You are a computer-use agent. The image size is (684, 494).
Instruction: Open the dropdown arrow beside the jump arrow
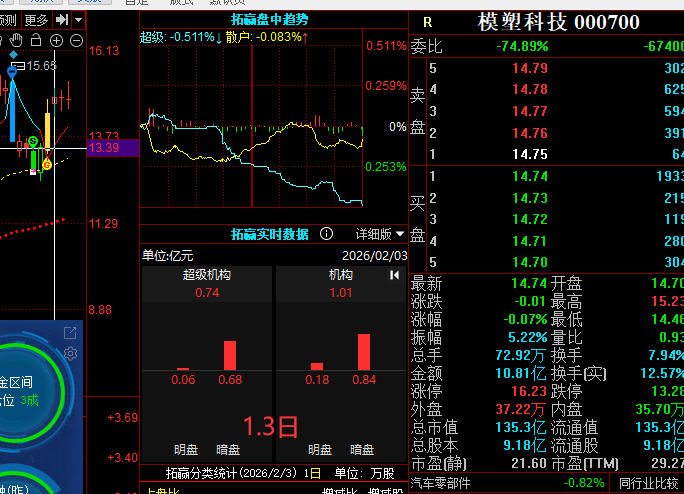78,20
